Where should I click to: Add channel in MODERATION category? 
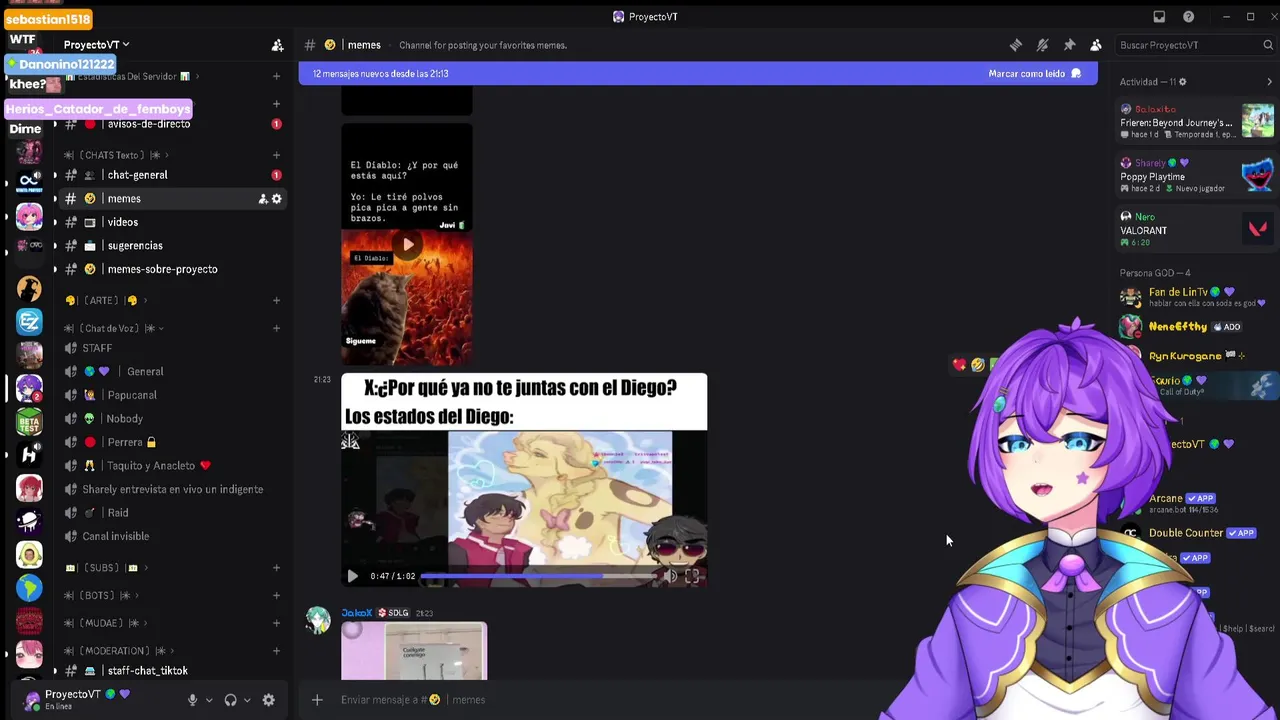point(276,651)
